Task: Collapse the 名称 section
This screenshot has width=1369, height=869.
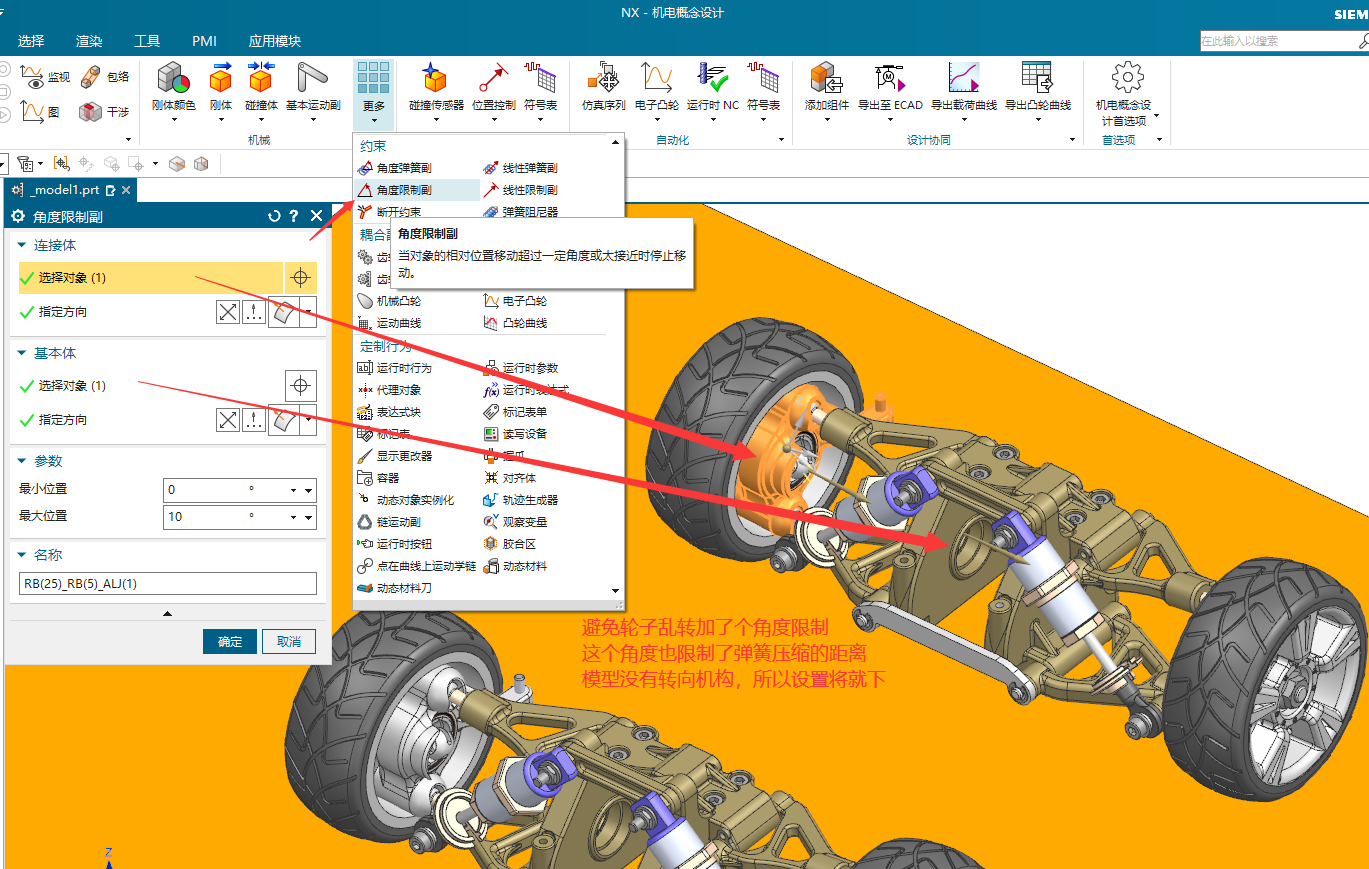Action: click(x=22, y=555)
